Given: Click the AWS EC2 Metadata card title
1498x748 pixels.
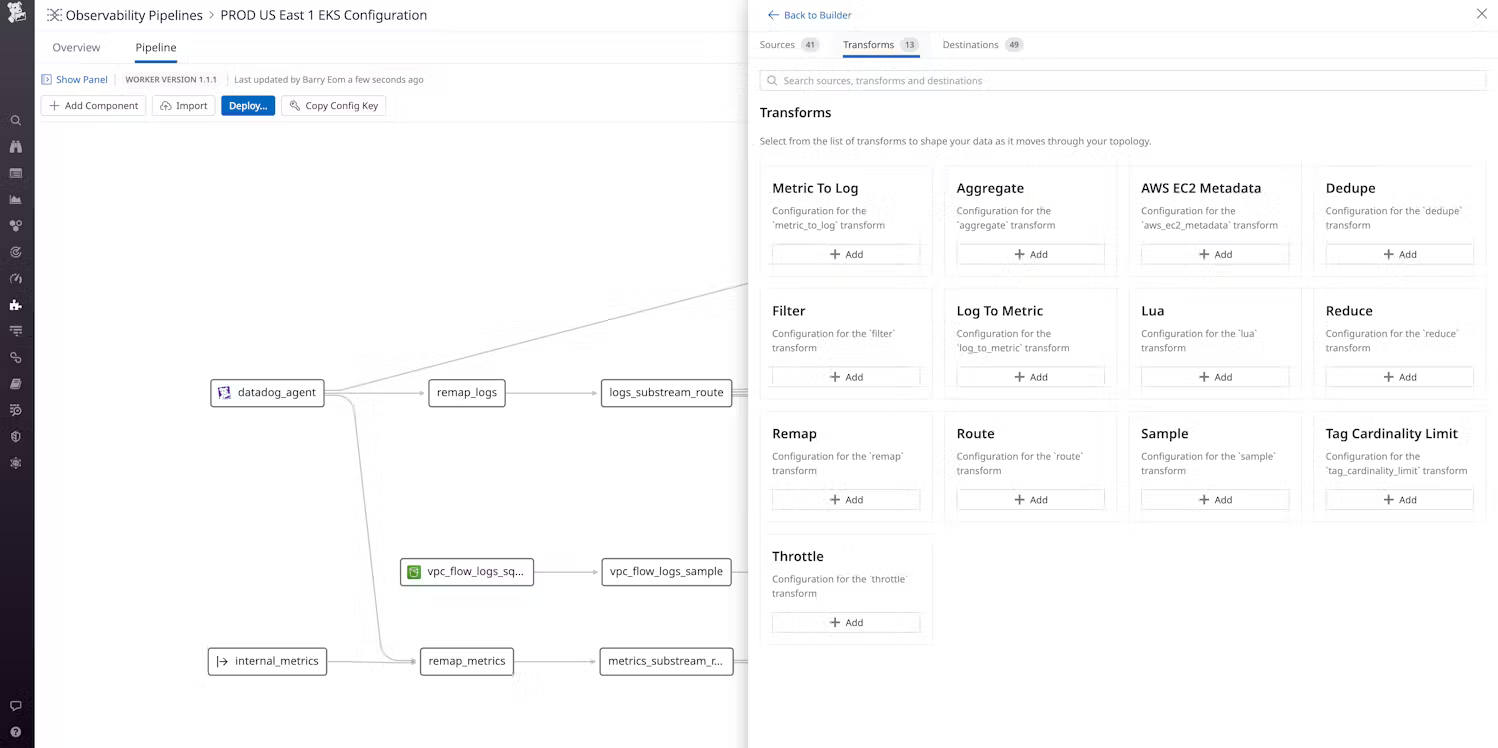Looking at the screenshot, I should click(x=1201, y=188).
